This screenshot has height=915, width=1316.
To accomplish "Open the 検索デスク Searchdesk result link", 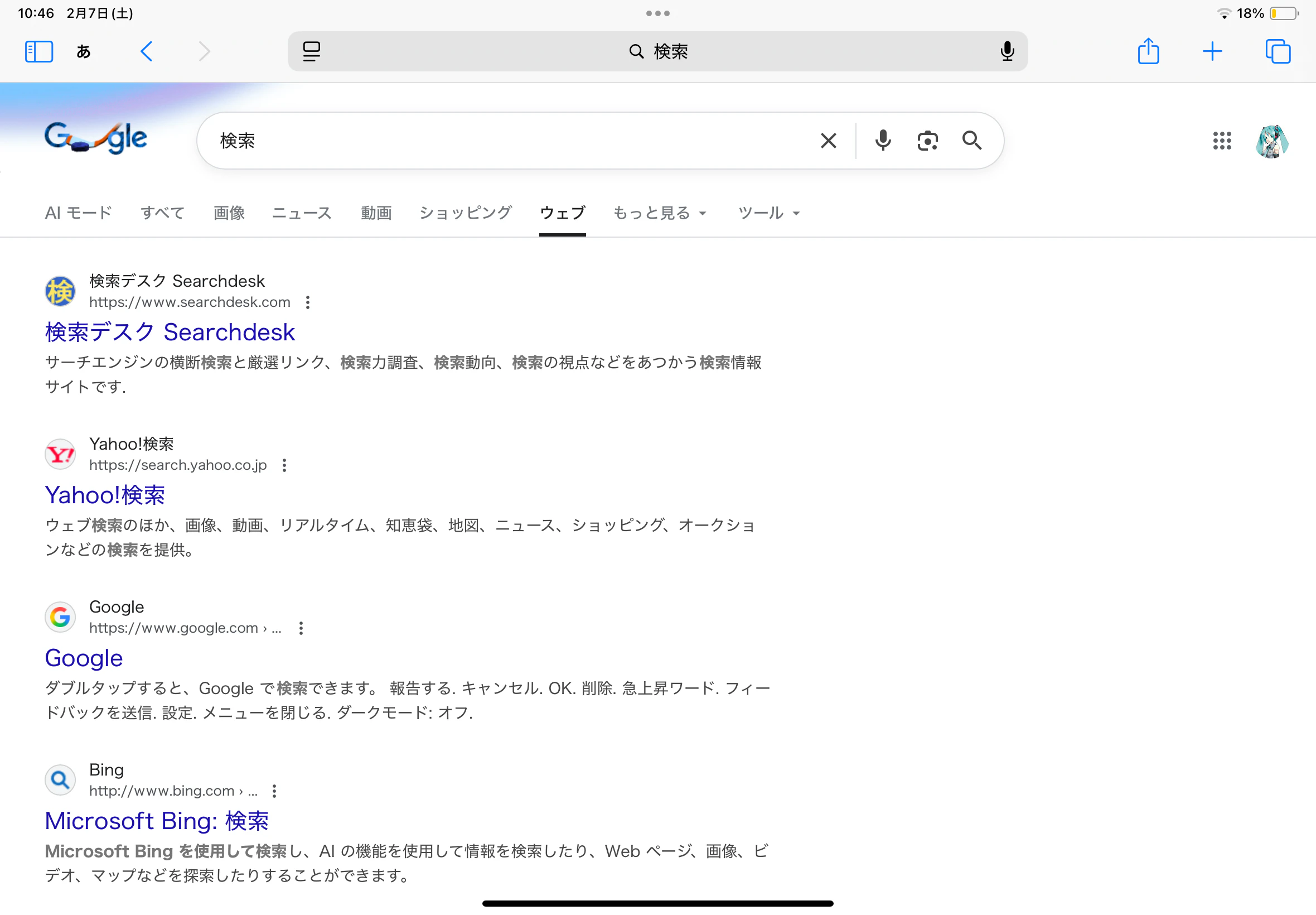I will pos(170,332).
